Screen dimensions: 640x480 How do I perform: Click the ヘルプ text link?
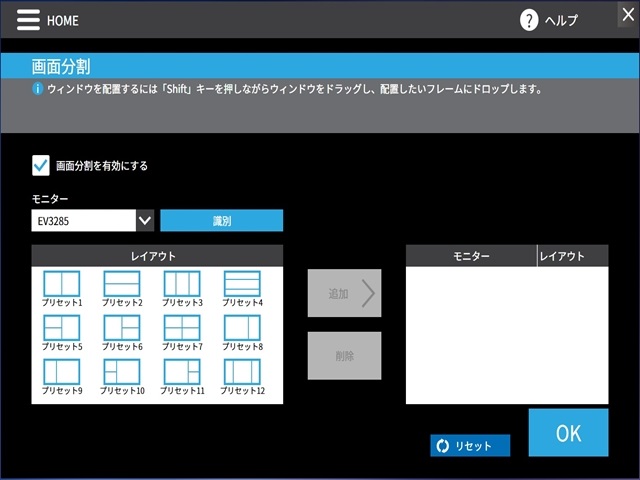(561, 20)
